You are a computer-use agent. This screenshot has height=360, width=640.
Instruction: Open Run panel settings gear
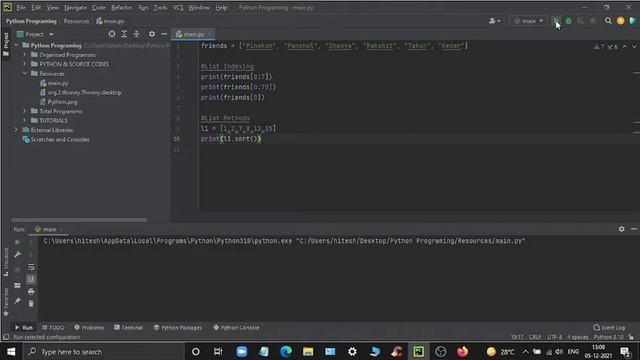pyautogui.click(x=621, y=229)
